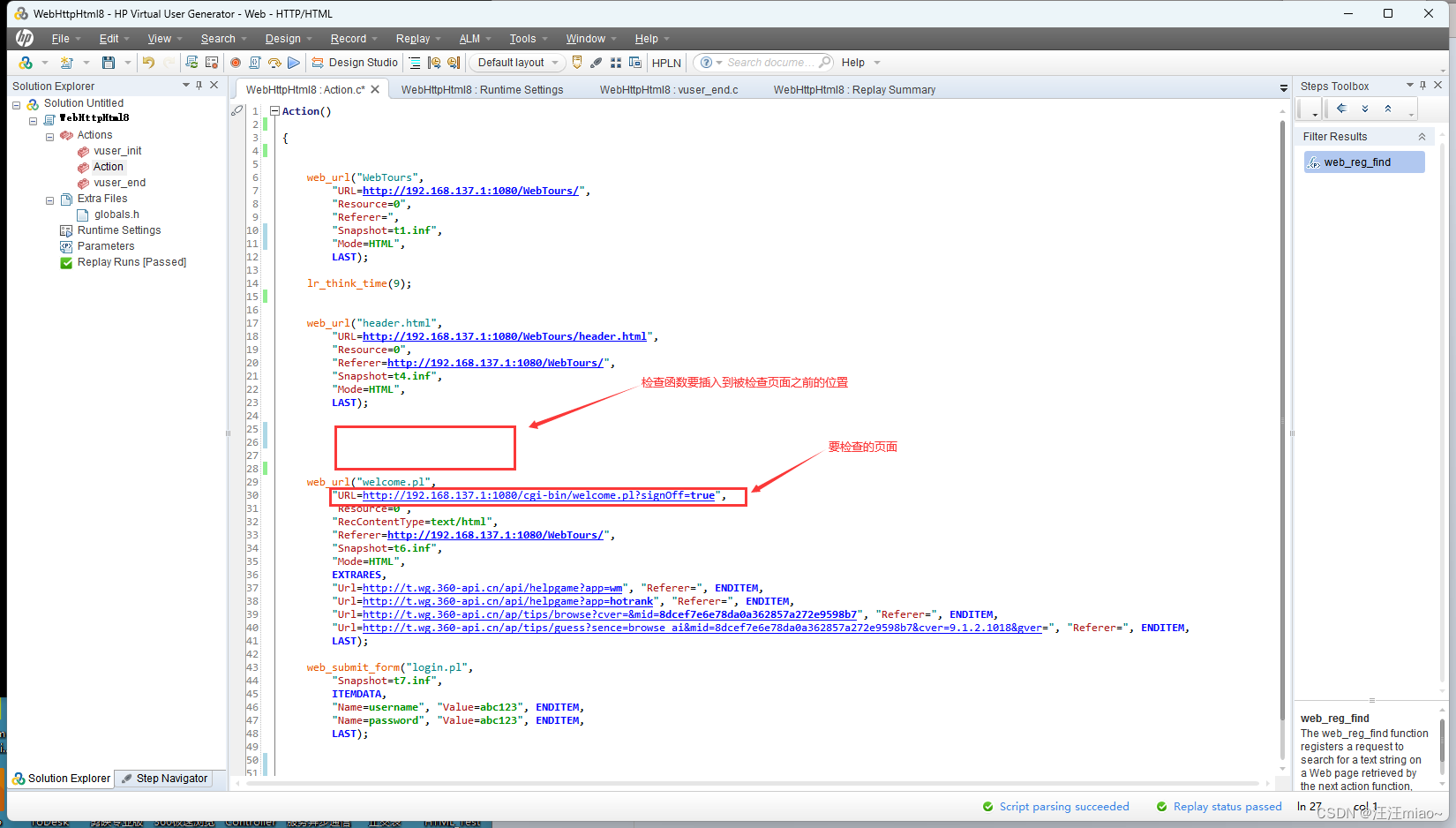Viewport: 1456px width, 828px height.
Task: Click the Save script toolbar icon
Action: pos(109,63)
